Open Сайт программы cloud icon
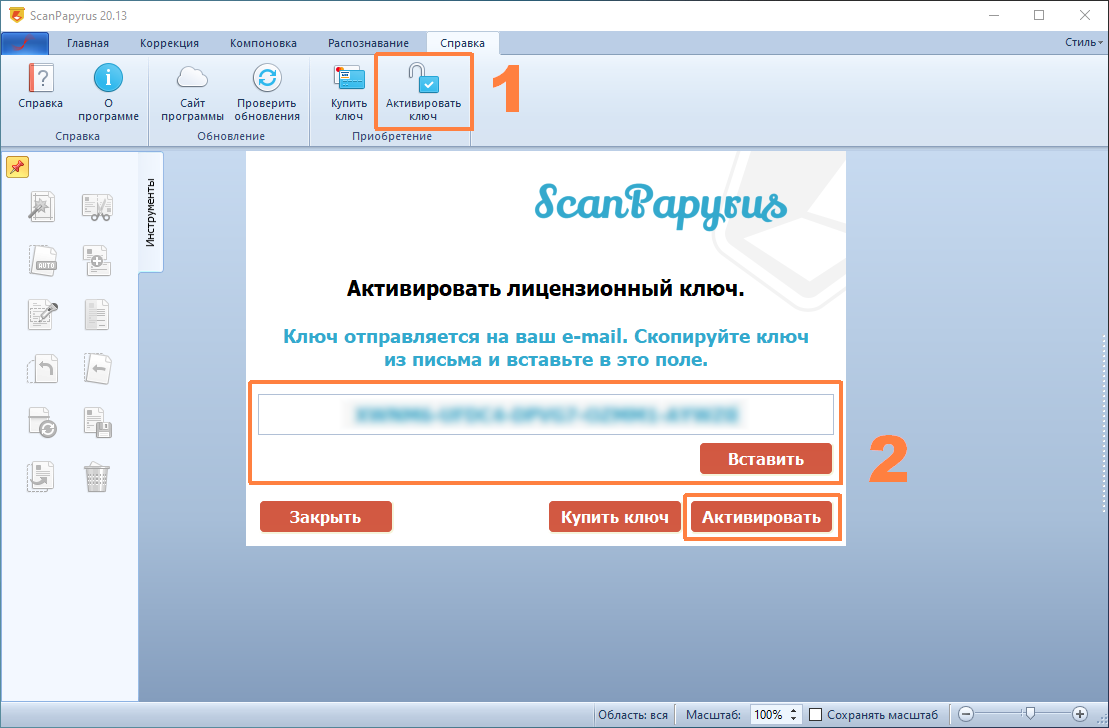 pos(192,78)
